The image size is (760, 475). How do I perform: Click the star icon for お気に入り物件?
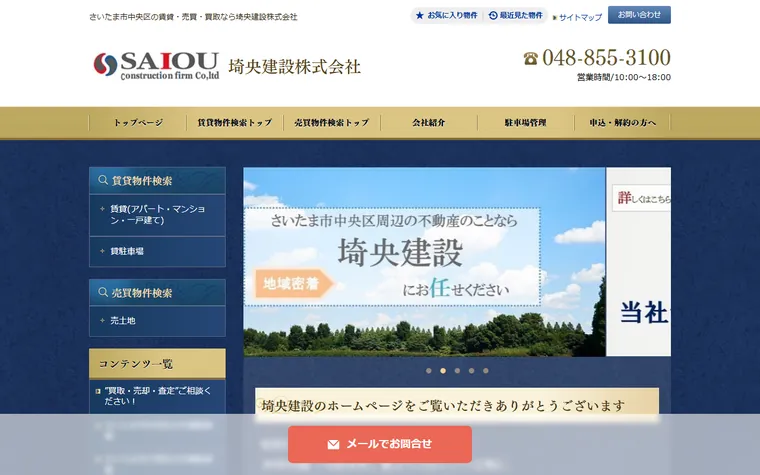pyautogui.click(x=420, y=16)
